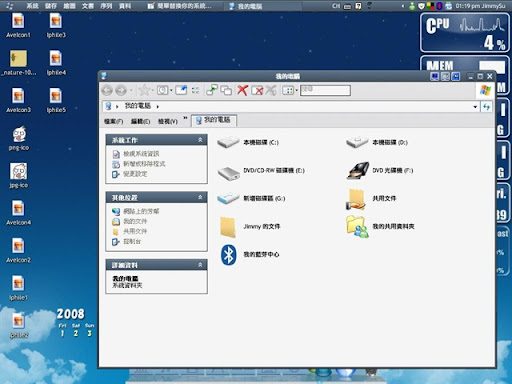Viewport: 512px width, 384px height.
Task: Select the _nature-10... desktop icon
Action: click(19, 63)
